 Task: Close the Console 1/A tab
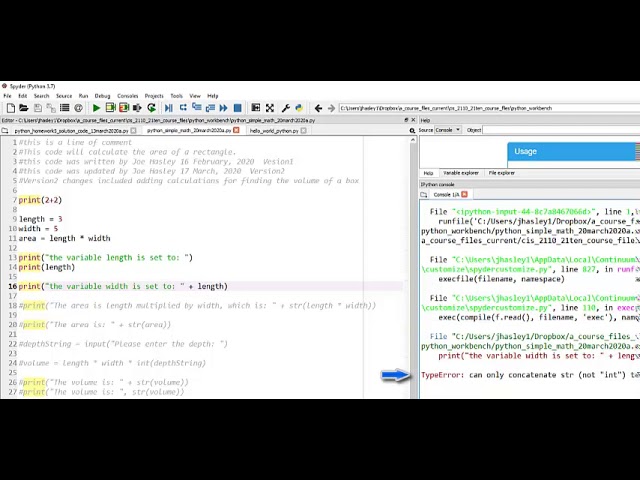tap(464, 195)
